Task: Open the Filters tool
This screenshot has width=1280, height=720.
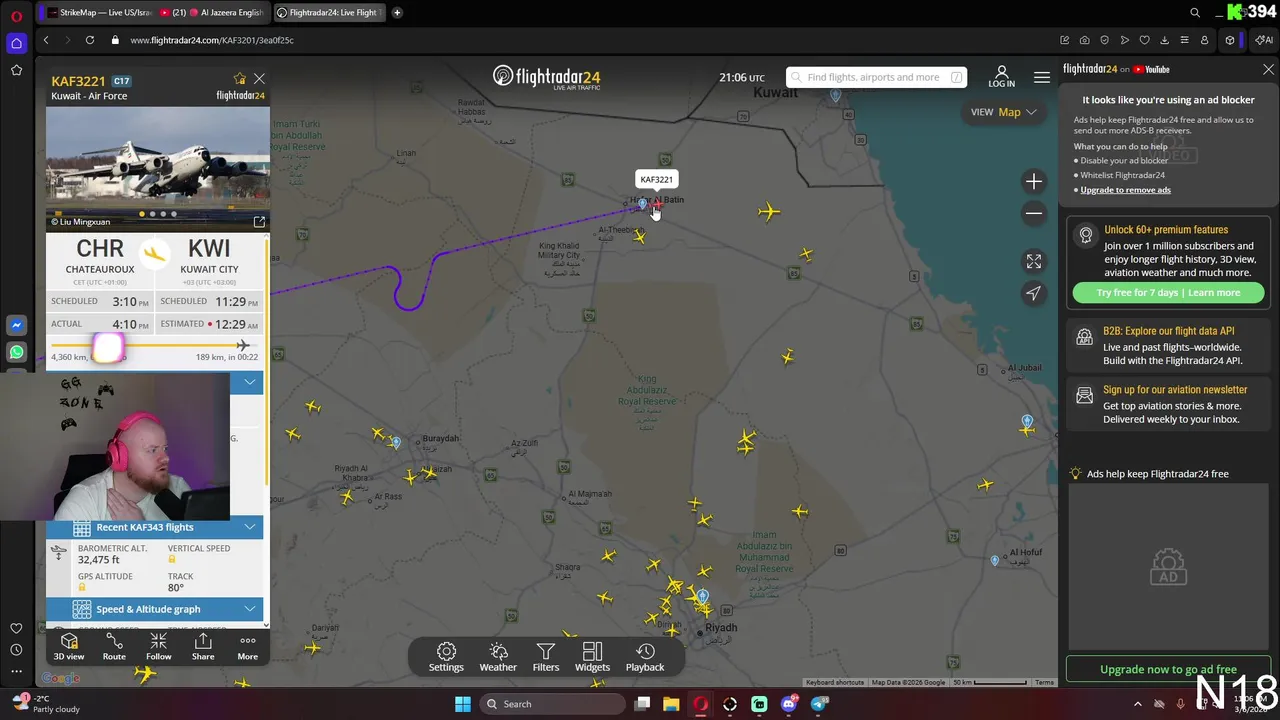Action: click(x=546, y=657)
